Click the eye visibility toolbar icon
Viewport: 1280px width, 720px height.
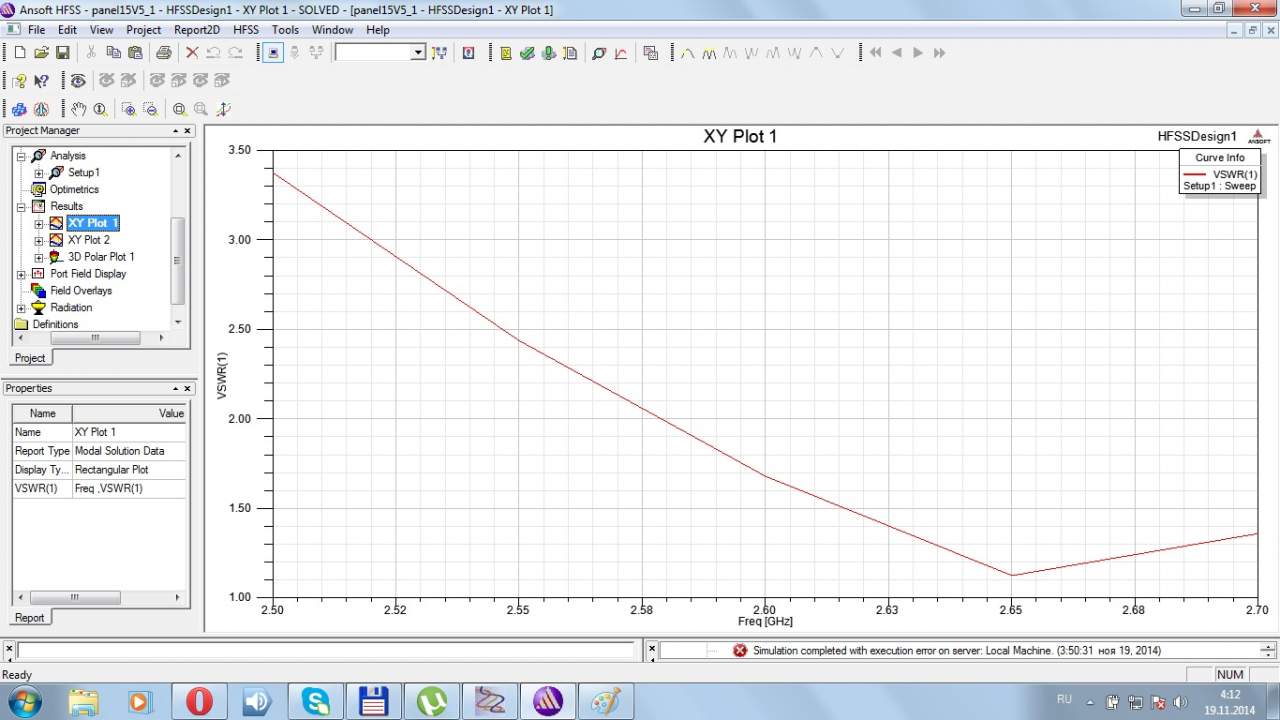click(x=77, y=81)
